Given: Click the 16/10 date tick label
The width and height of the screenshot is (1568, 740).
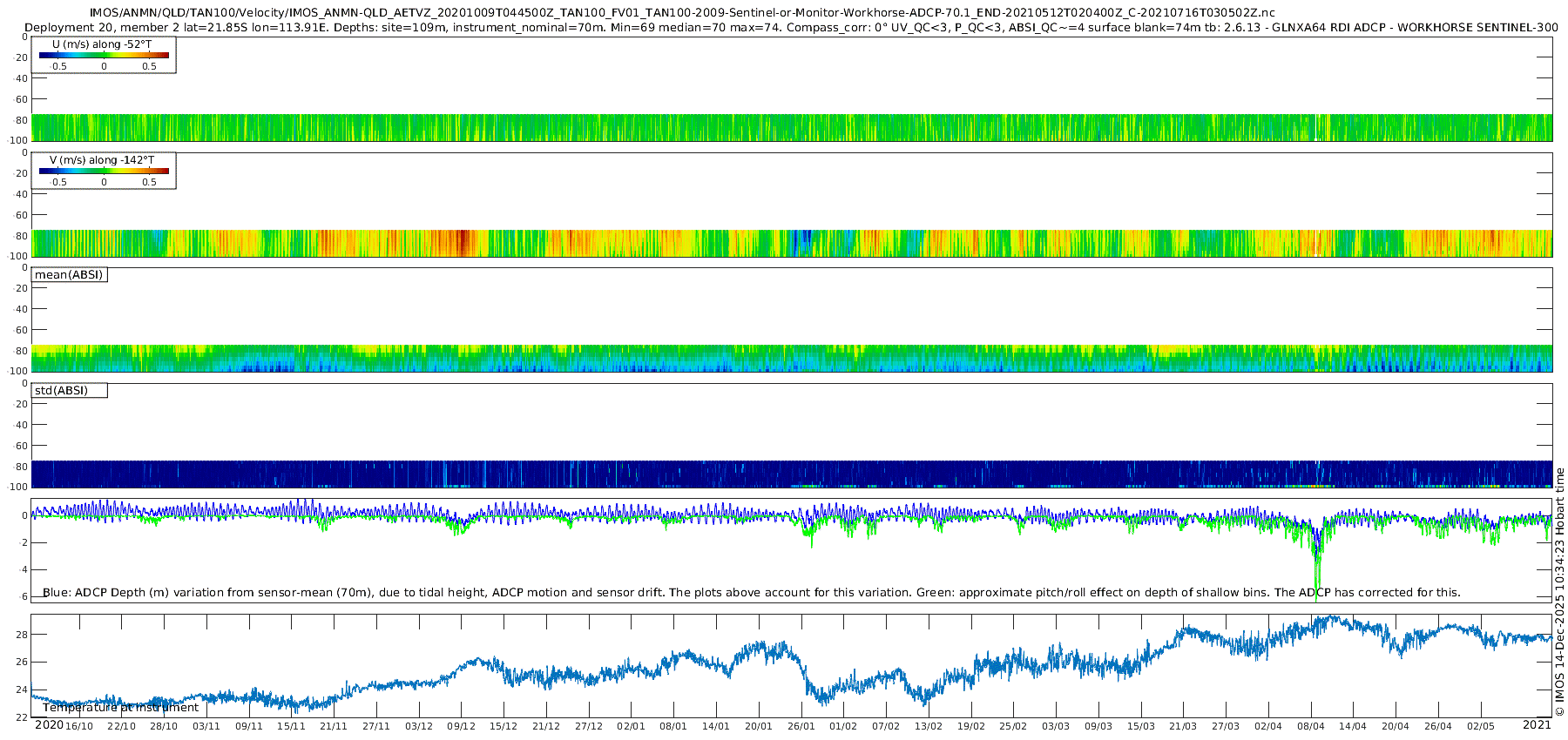Looking at the screenshot, I should click(78, 726).
